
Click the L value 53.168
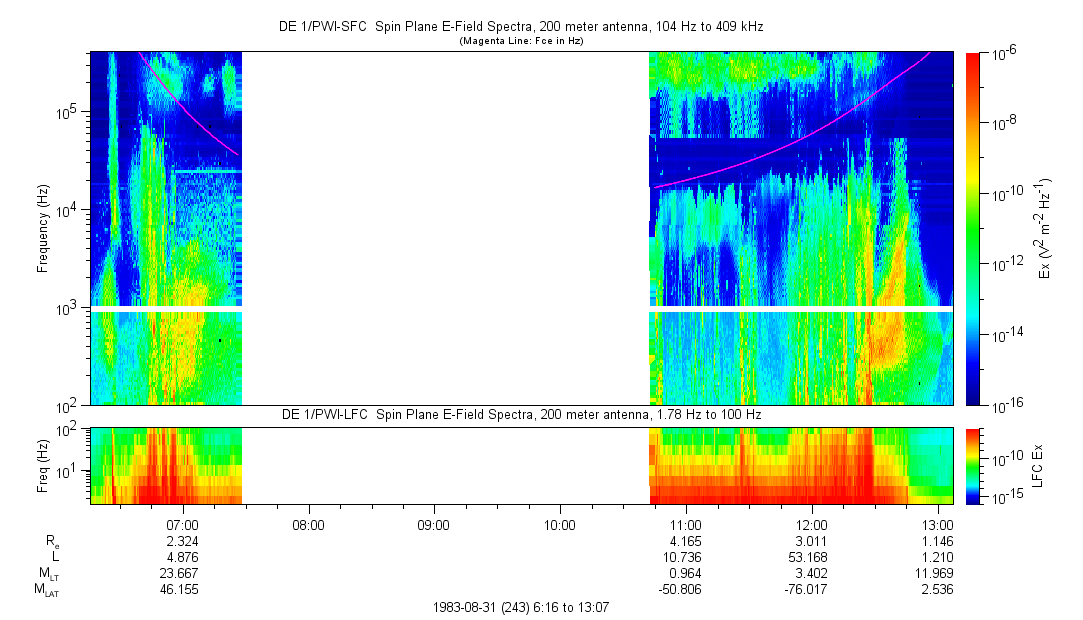811,556
